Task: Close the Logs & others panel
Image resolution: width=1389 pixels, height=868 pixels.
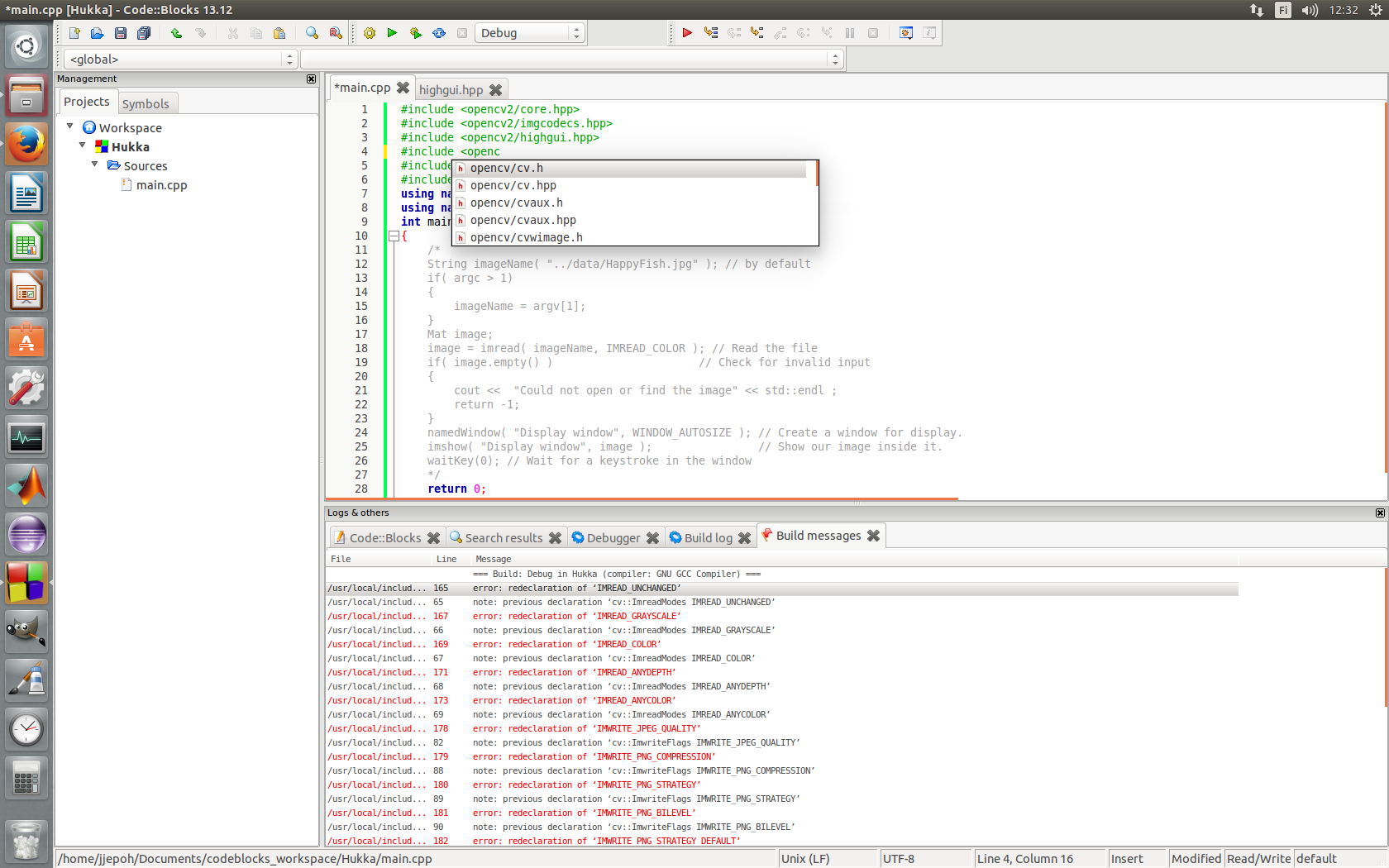Action: tap(1380, 513)
